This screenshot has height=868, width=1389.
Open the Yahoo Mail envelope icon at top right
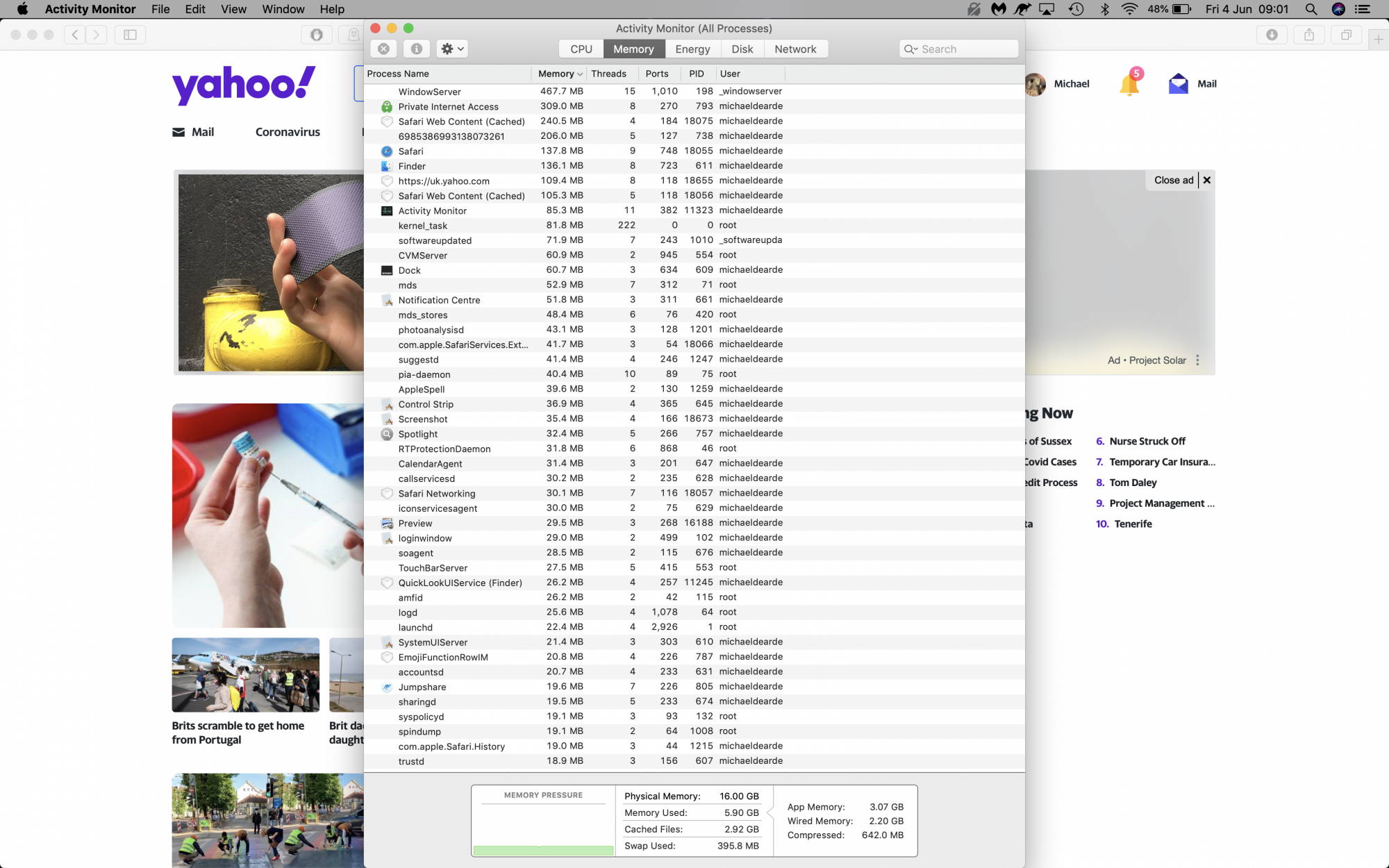pos(1179,83)
